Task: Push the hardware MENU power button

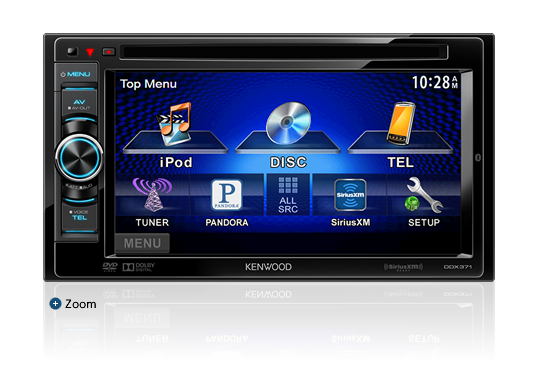Action: tap(76, 74)
